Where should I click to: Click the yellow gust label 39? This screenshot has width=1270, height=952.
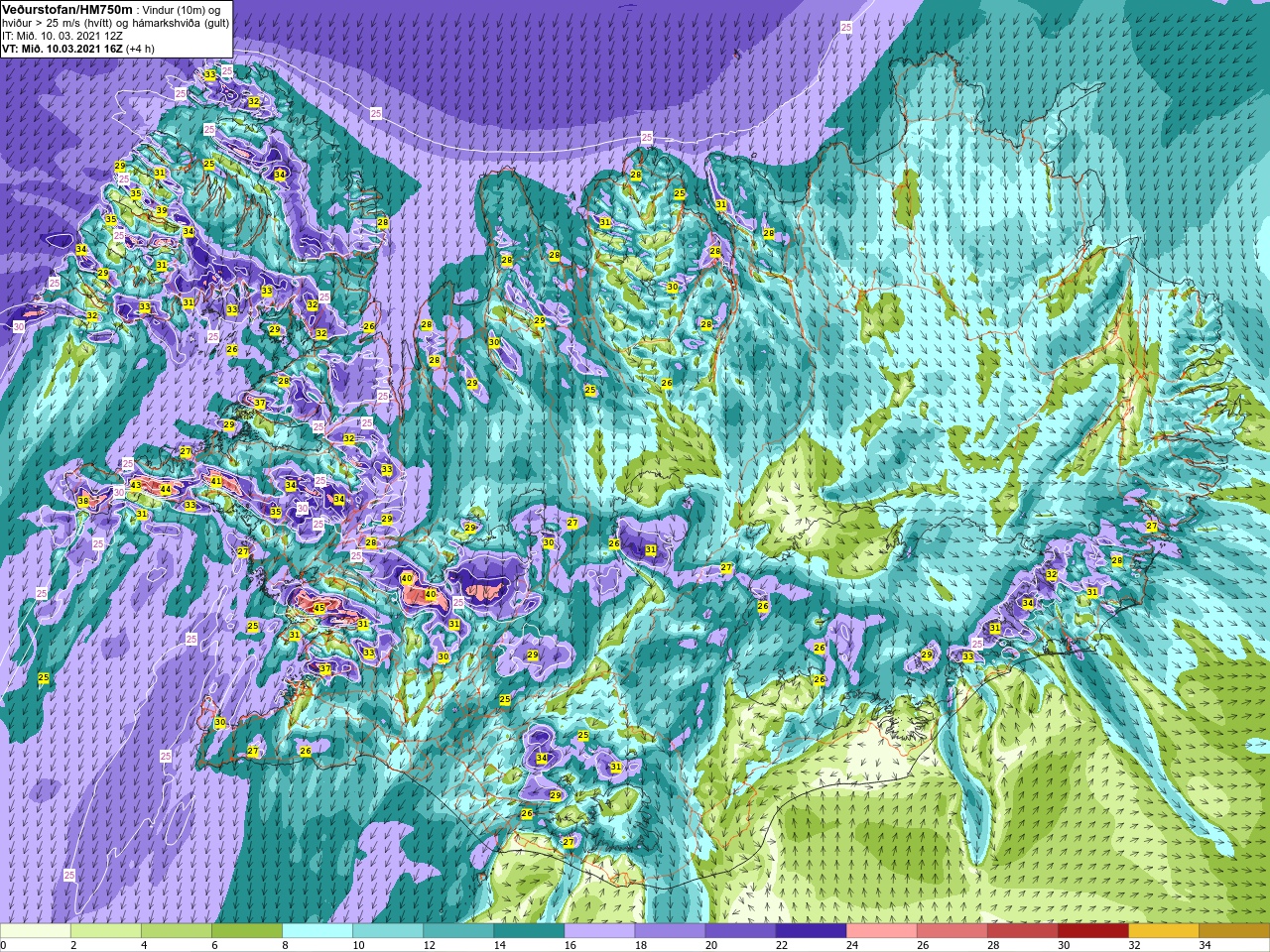point(162,211)
